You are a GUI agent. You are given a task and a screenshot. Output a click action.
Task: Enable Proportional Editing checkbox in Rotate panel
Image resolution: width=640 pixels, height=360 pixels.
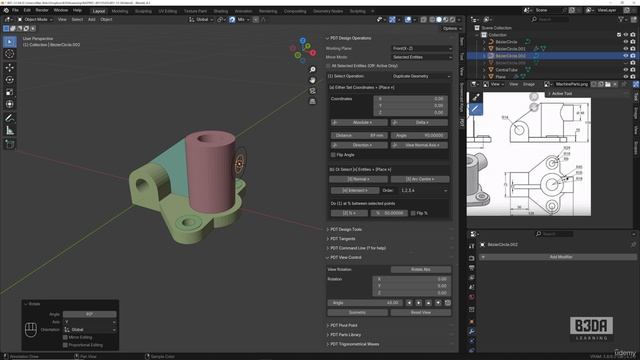click(65, 345)
